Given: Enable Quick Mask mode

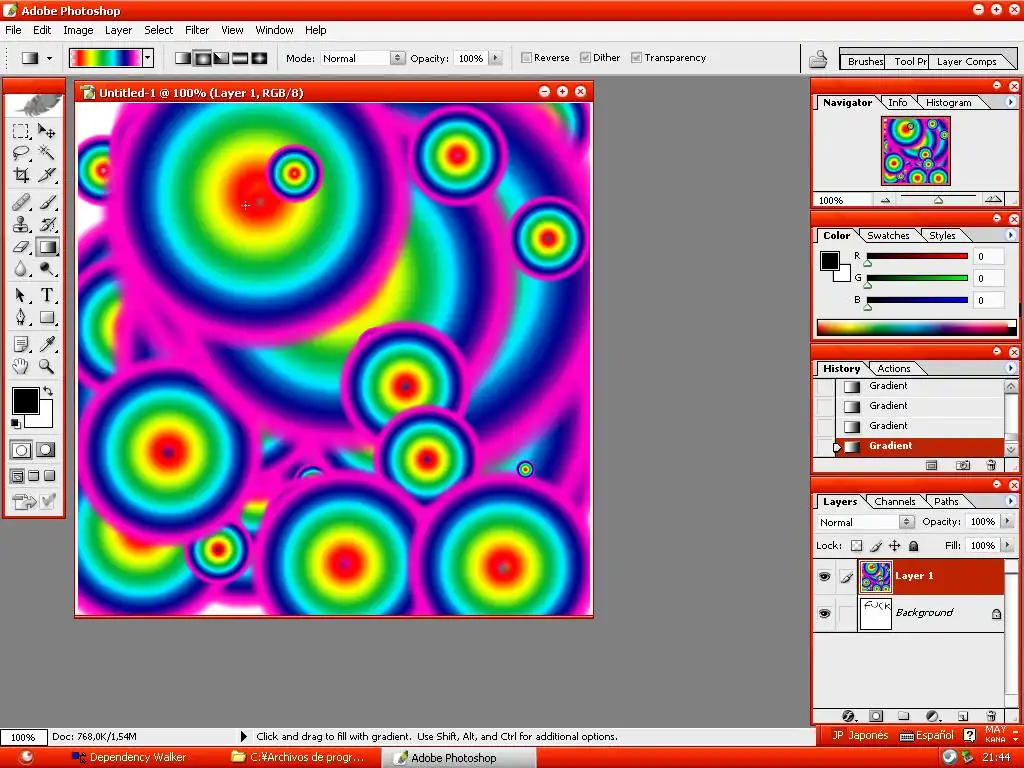Looking at the screenshot, I should point(46,450).
